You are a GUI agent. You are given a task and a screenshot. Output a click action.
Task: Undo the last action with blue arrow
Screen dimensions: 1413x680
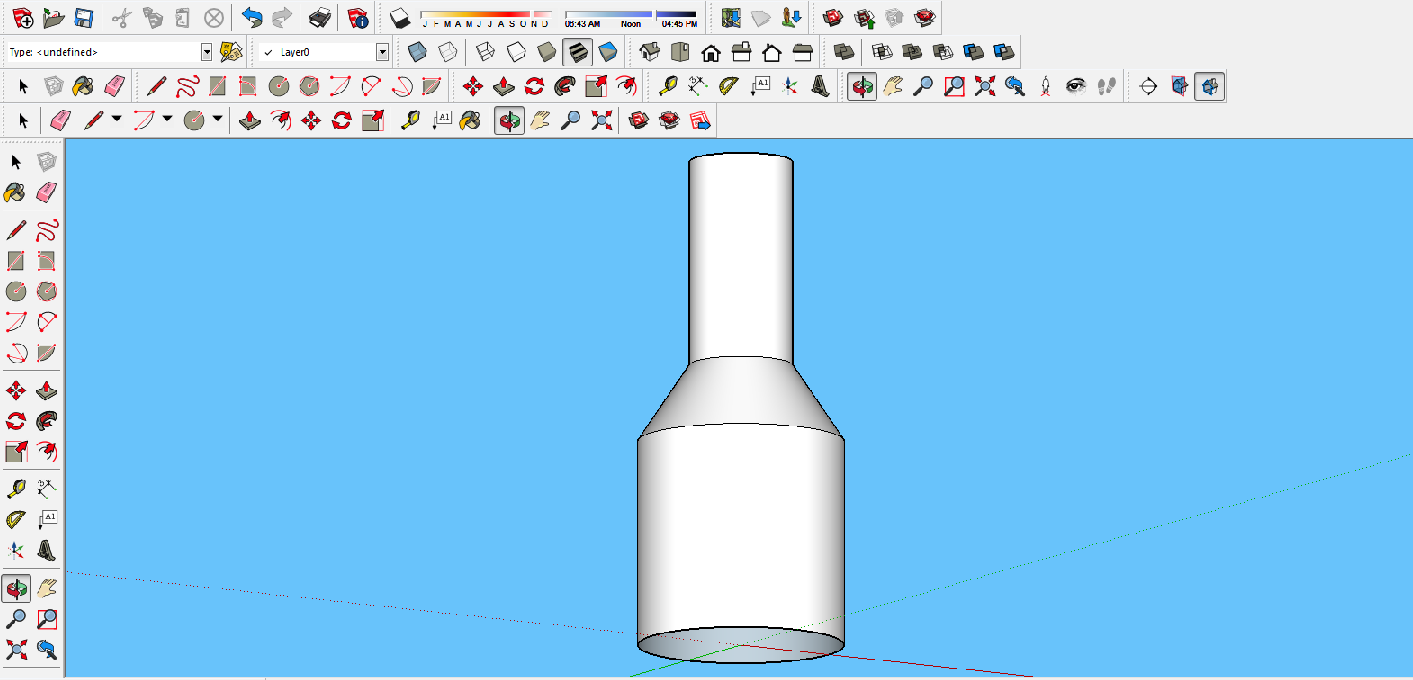pyautogui.click(x=252, y=17)
